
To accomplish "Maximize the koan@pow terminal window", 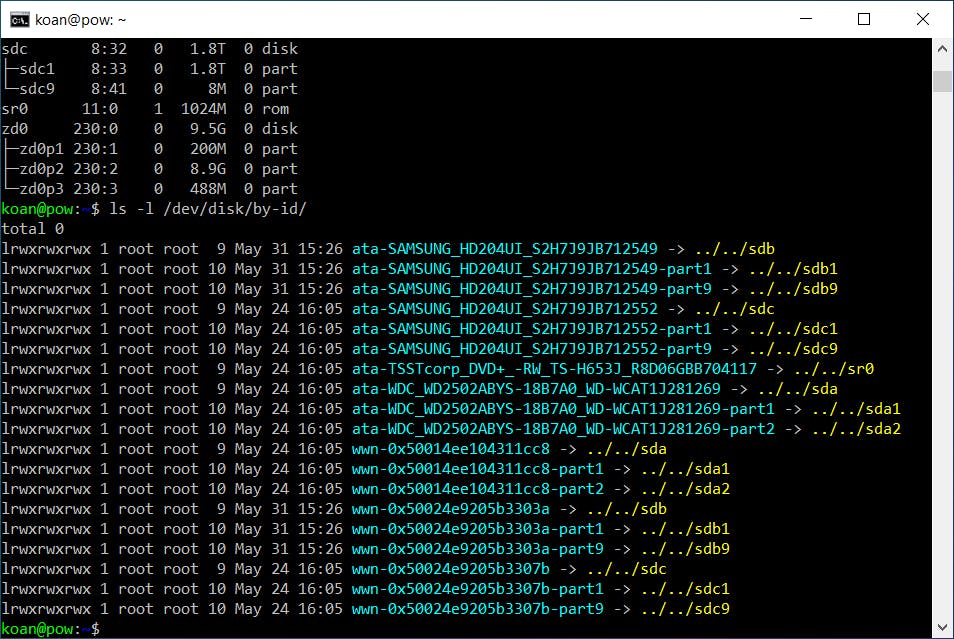I will [863, 19].
